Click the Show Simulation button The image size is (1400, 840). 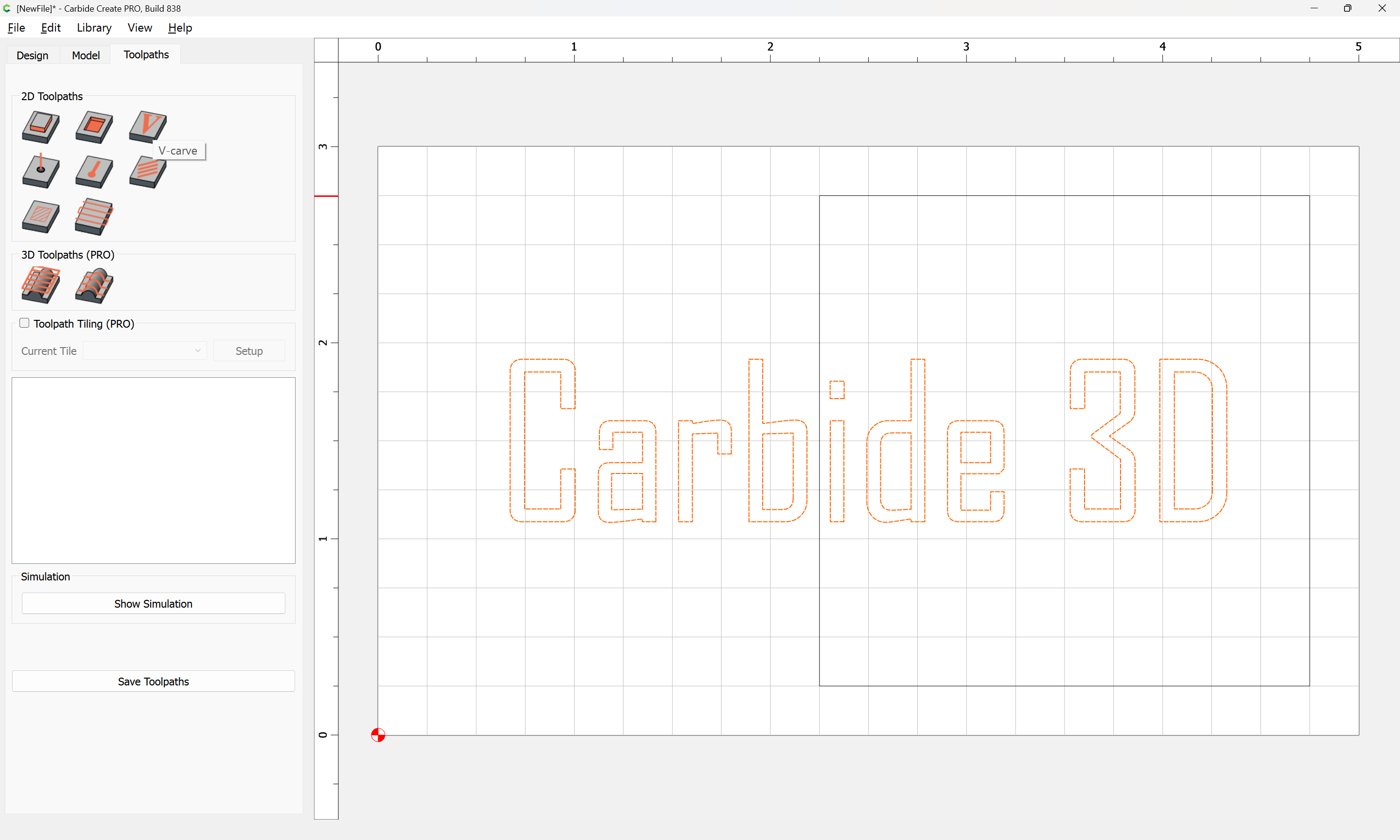coord(153,603)
